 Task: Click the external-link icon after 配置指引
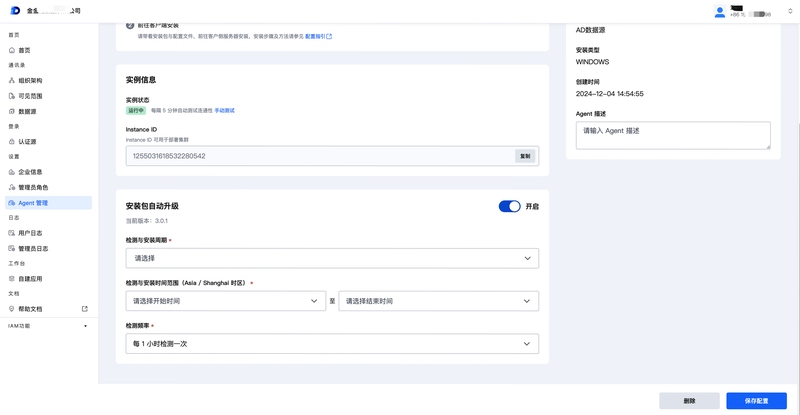pos(329,36)
